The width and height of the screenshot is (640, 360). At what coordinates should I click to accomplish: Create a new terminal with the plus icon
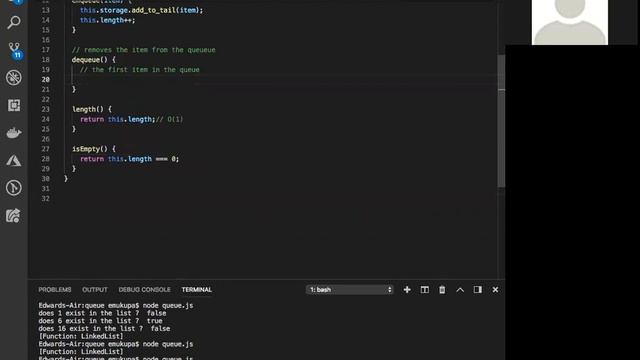(x=407, y=289)
